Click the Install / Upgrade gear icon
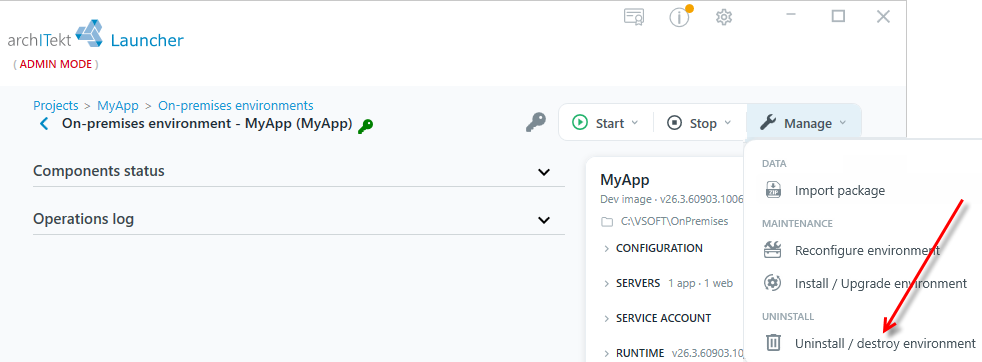982x362 pixels. click(773, 282)
